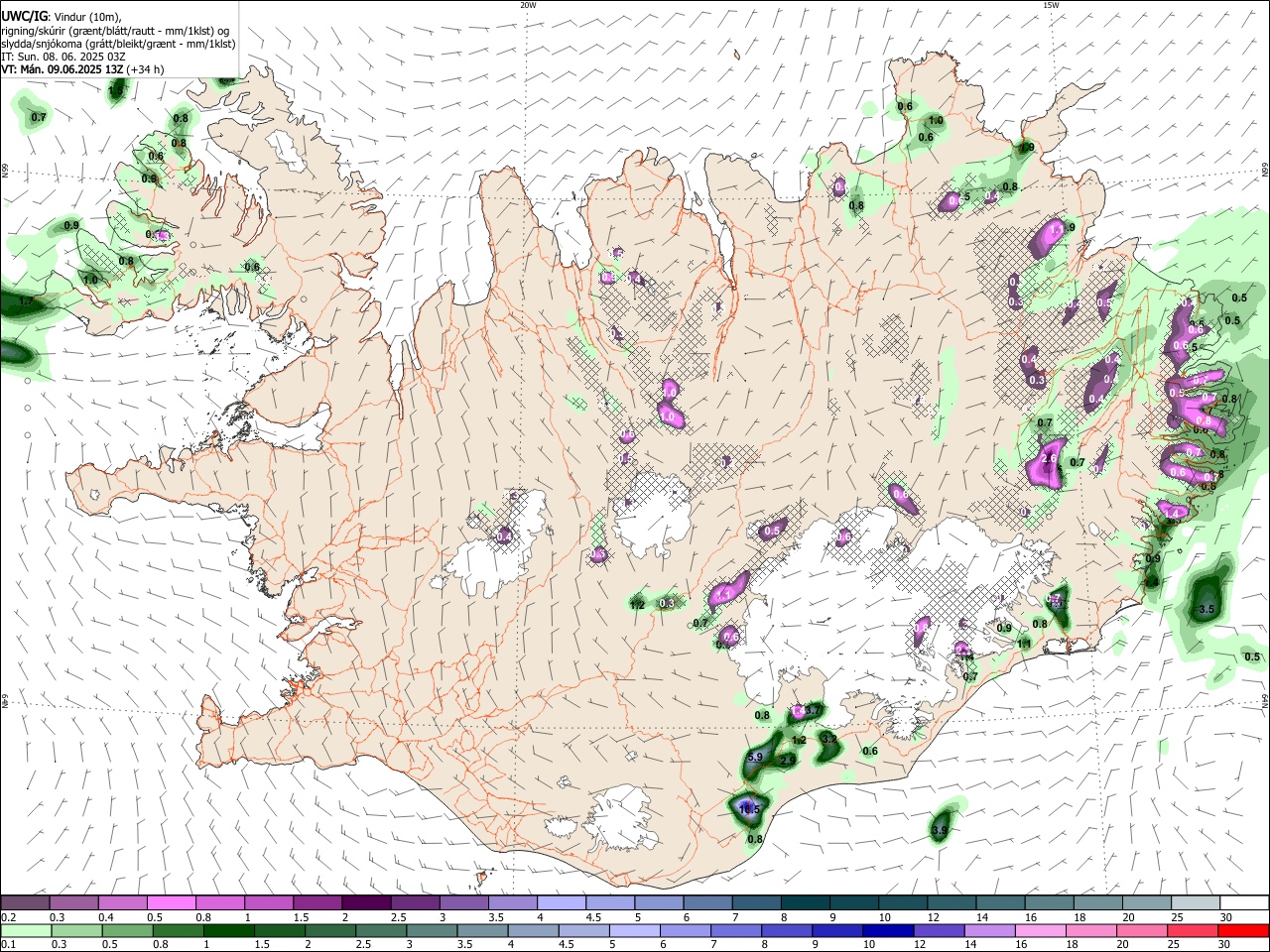Click the 3.2 rainfall value label
This screenshot has width=1270, height=952.
(829, 740)
